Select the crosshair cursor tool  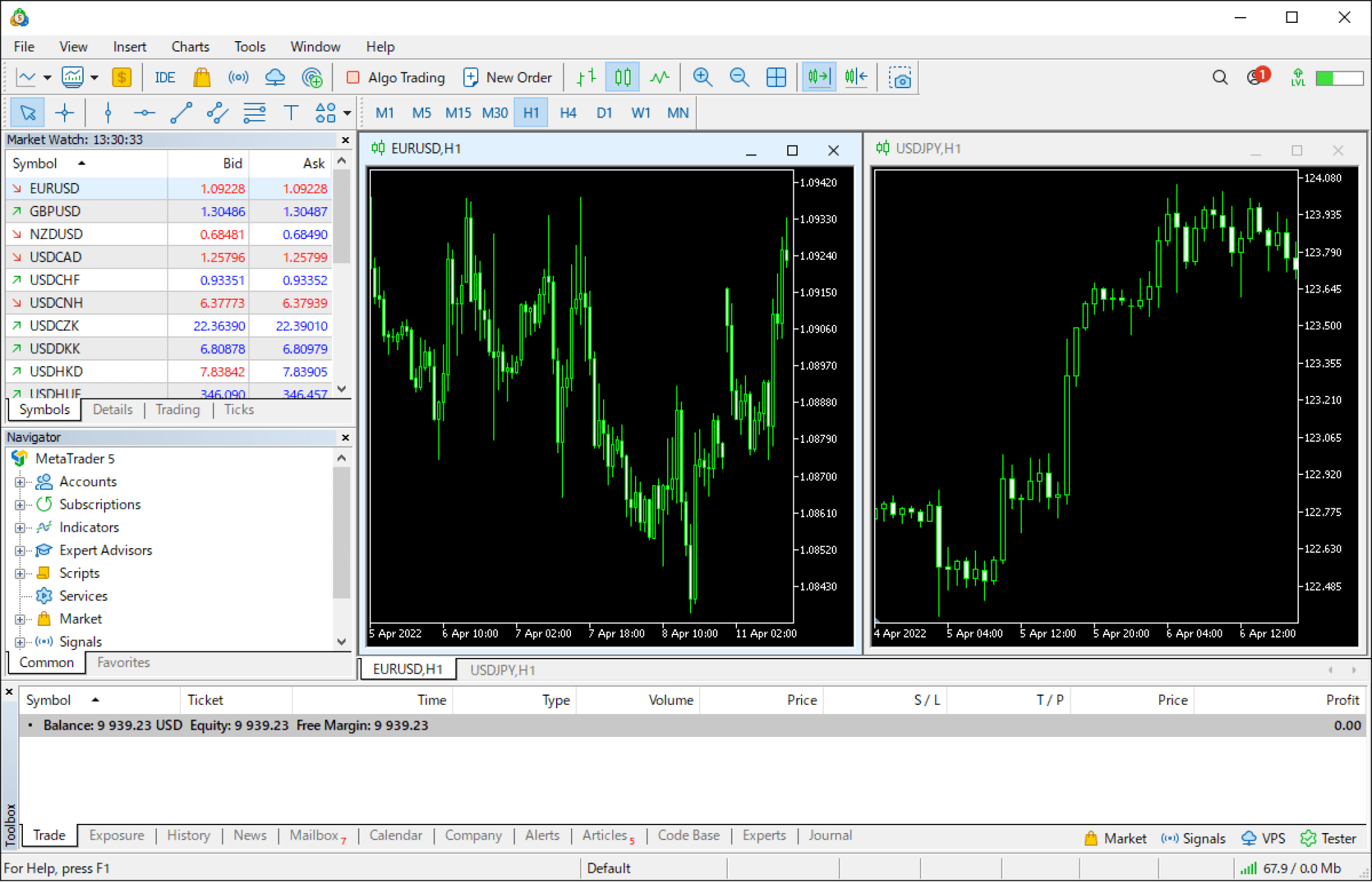point(64,112)
